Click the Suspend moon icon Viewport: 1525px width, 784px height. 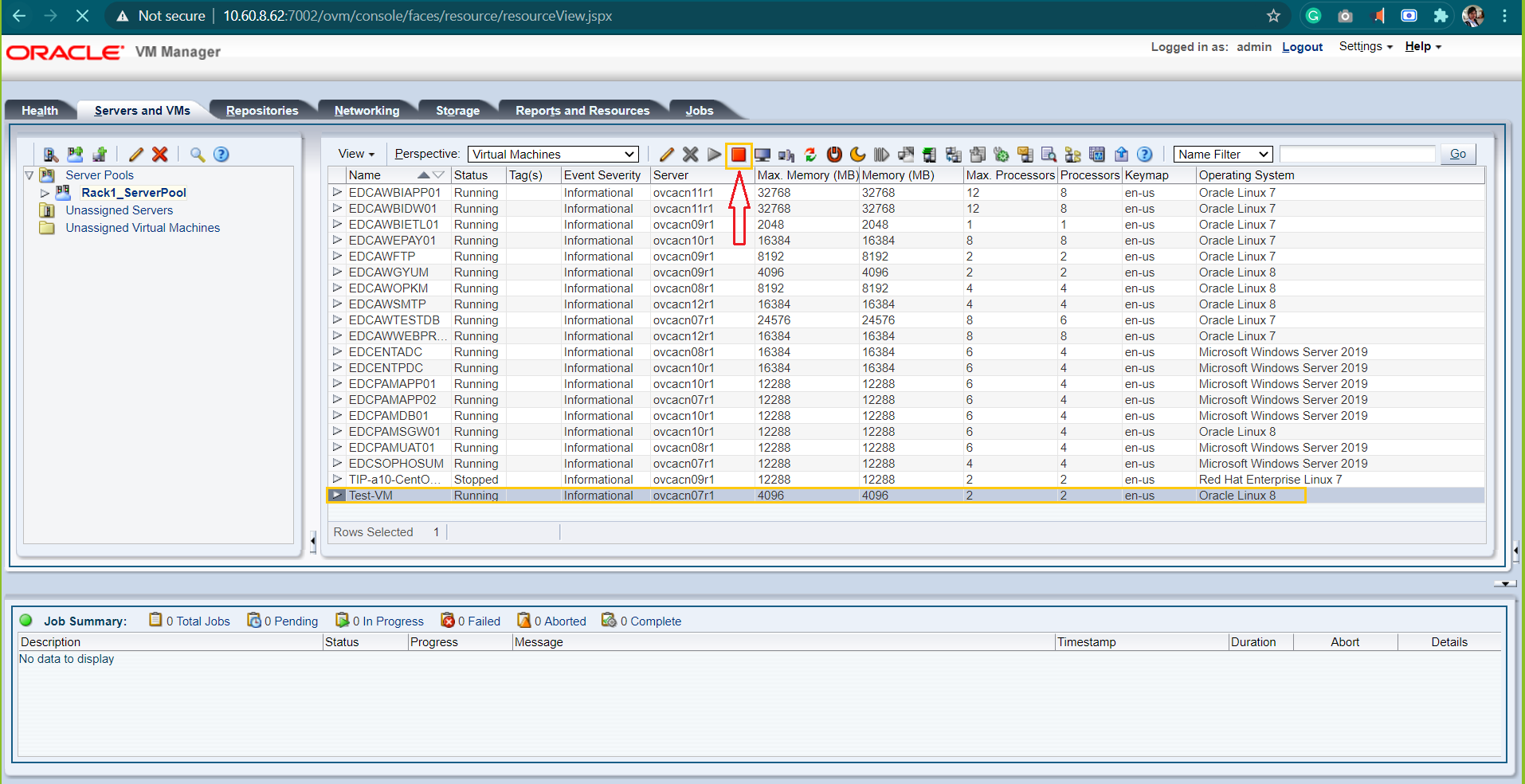click(858, 155)
